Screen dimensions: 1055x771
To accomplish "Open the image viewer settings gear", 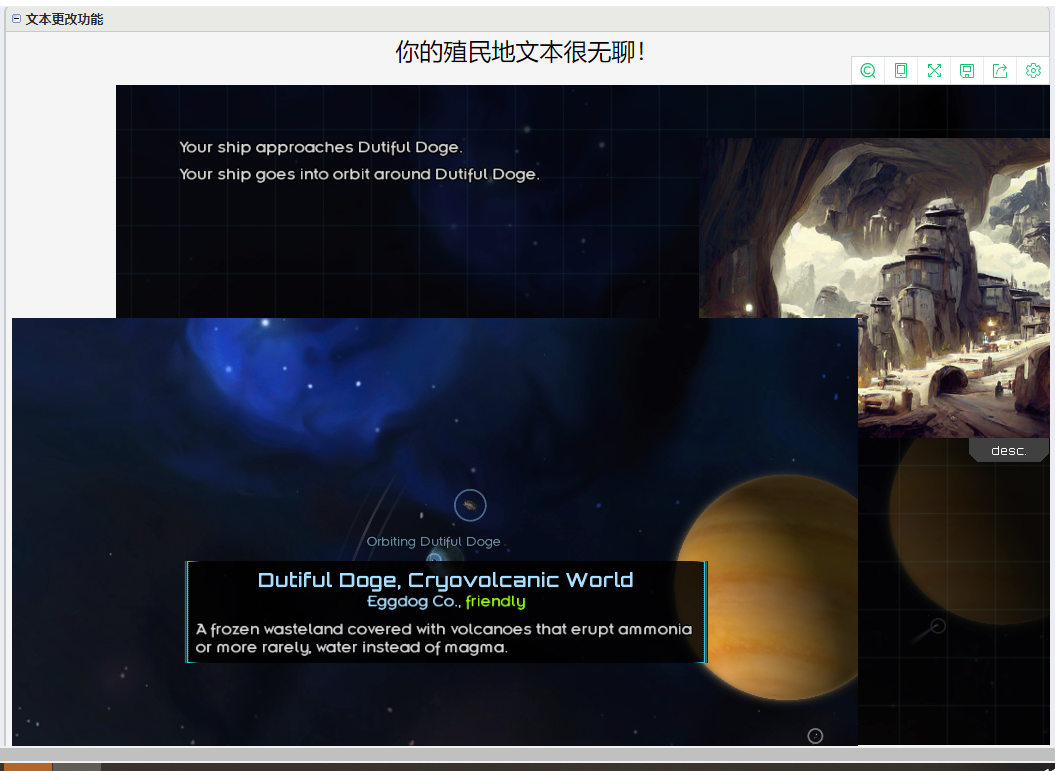I will 1033,70.
